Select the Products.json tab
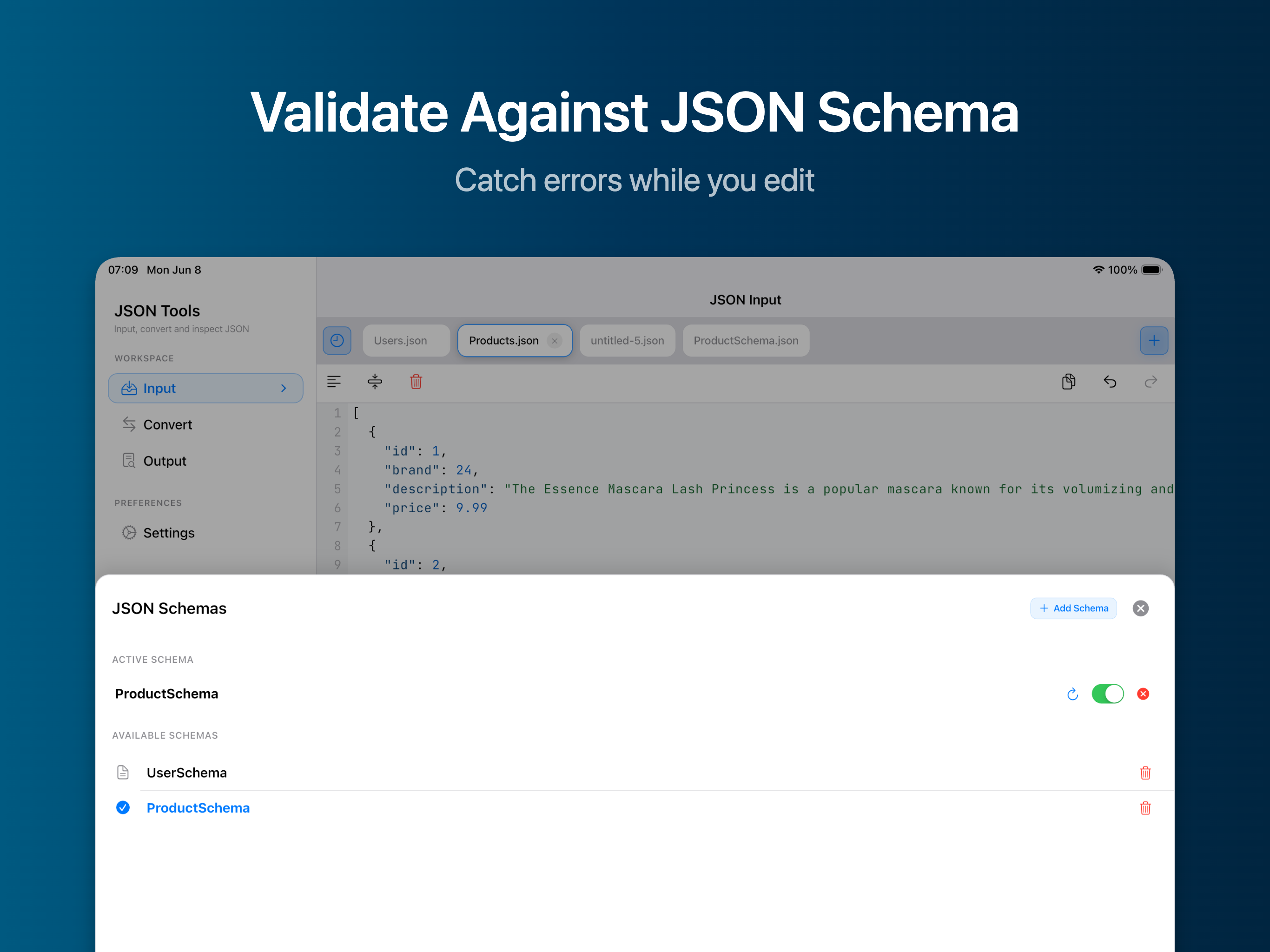Image resolution: width=1270 pixels, height=952 pixels. pyautogui.click(x=515, y=340)
